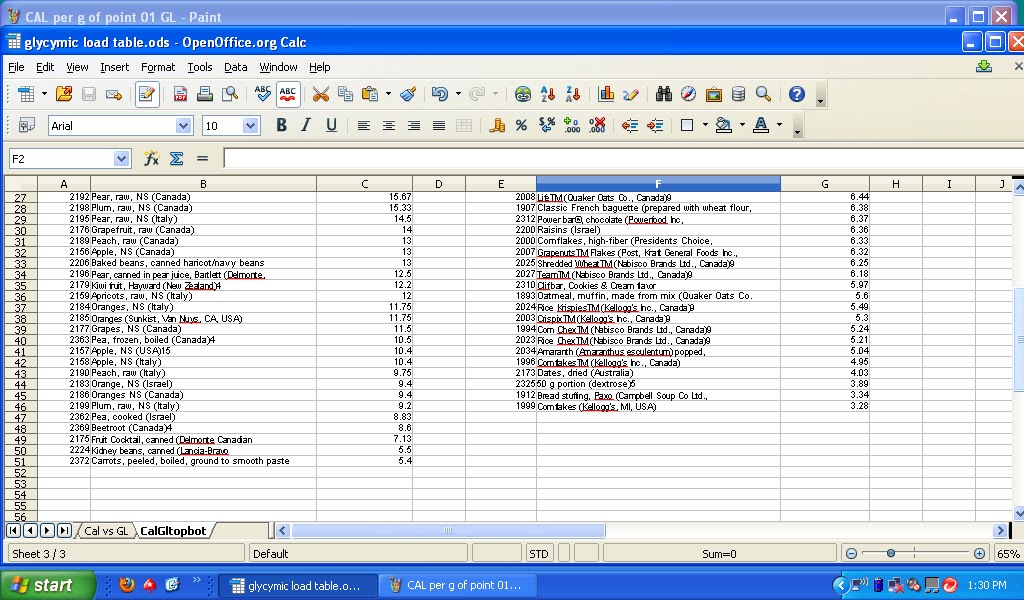
Task: Click the Copy icon
Action: [345, 94]
